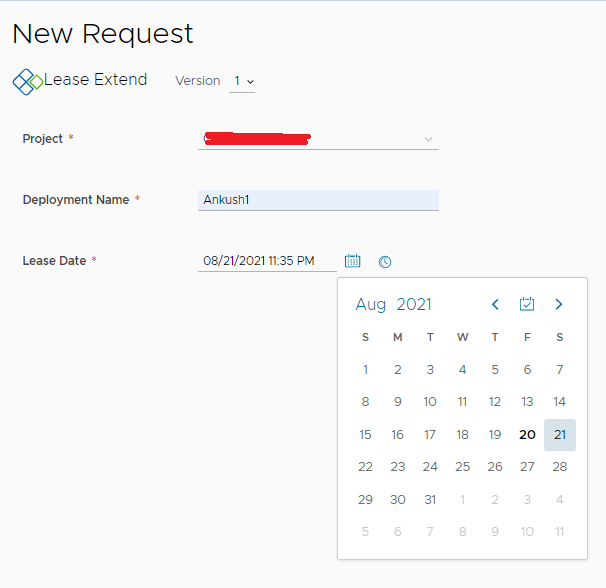Select August 20 in the calendar
The image size is (606, 588).
(527, 435)
